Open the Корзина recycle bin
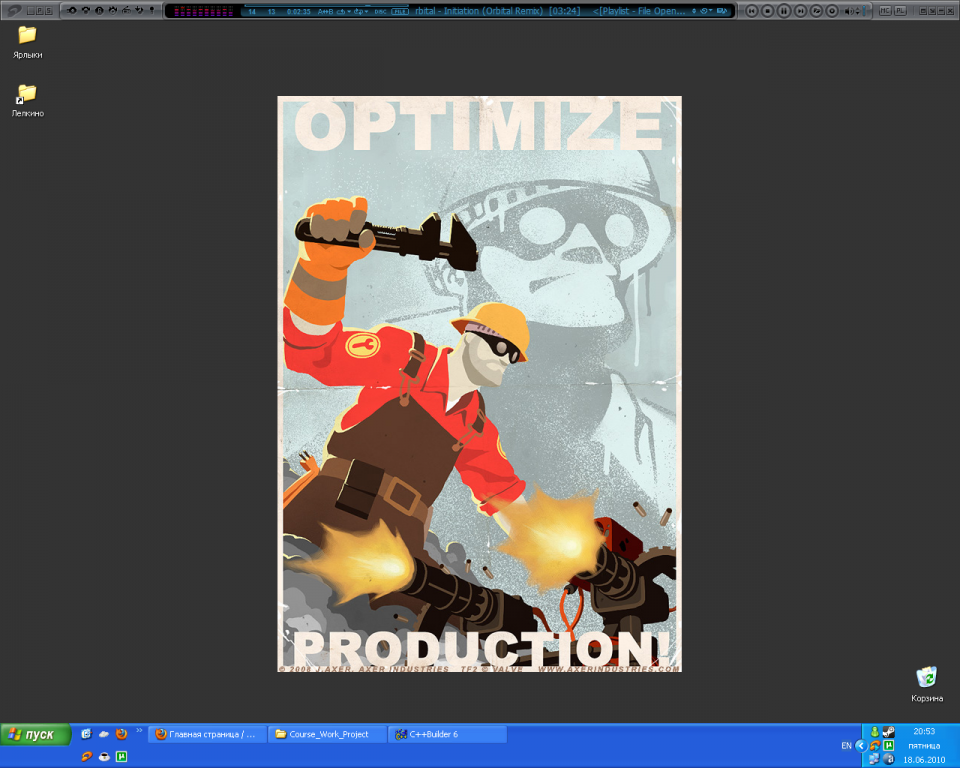Image resolution: width=960 pixels, height=768 pixels. point(926,685)
